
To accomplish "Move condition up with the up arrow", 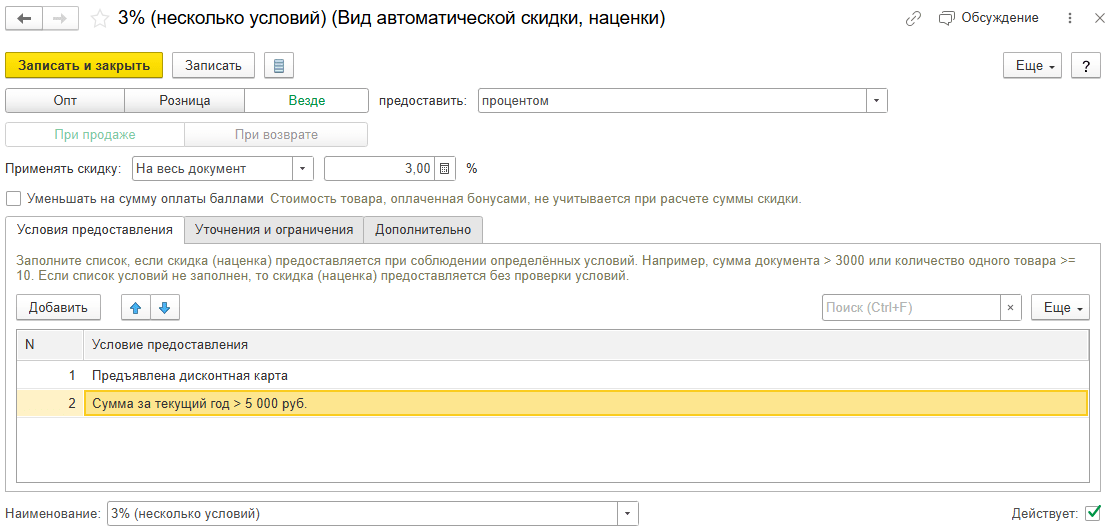I will point(136,308).
